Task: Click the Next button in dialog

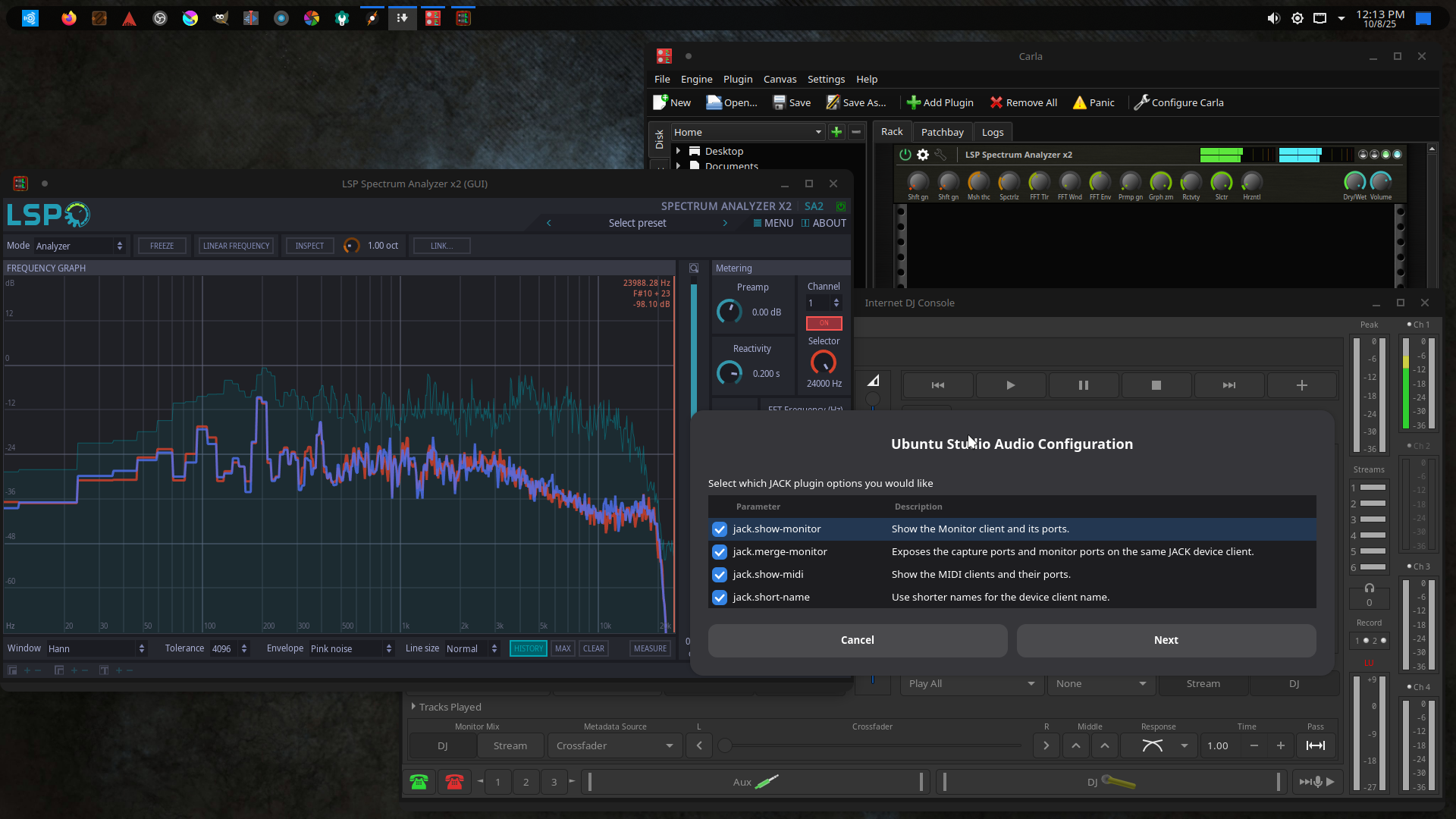Action: click(1166, 640)
